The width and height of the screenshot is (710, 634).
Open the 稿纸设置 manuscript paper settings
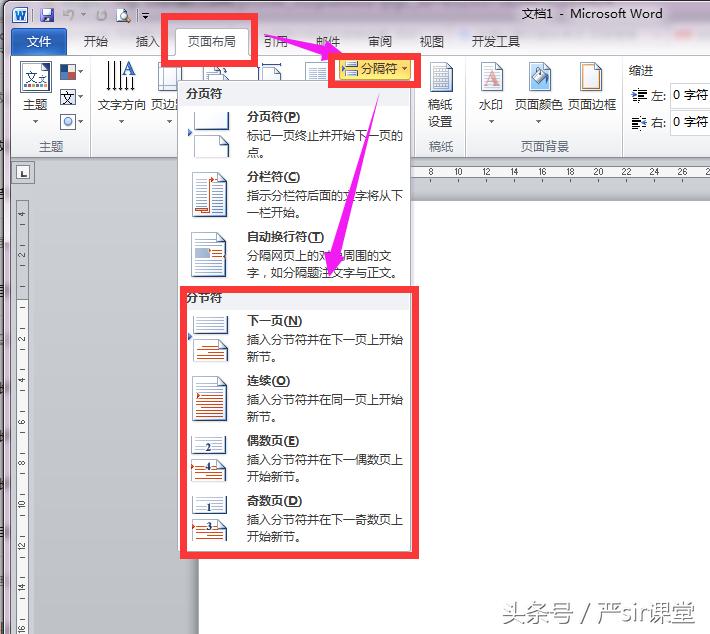[440, 95]
